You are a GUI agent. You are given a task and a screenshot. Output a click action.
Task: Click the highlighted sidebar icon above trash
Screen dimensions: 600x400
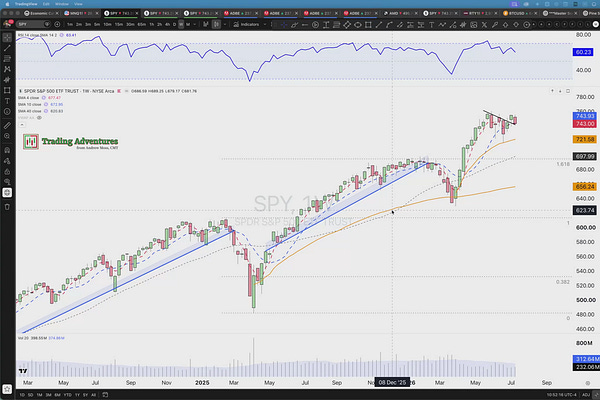click(x=7, y=193)
